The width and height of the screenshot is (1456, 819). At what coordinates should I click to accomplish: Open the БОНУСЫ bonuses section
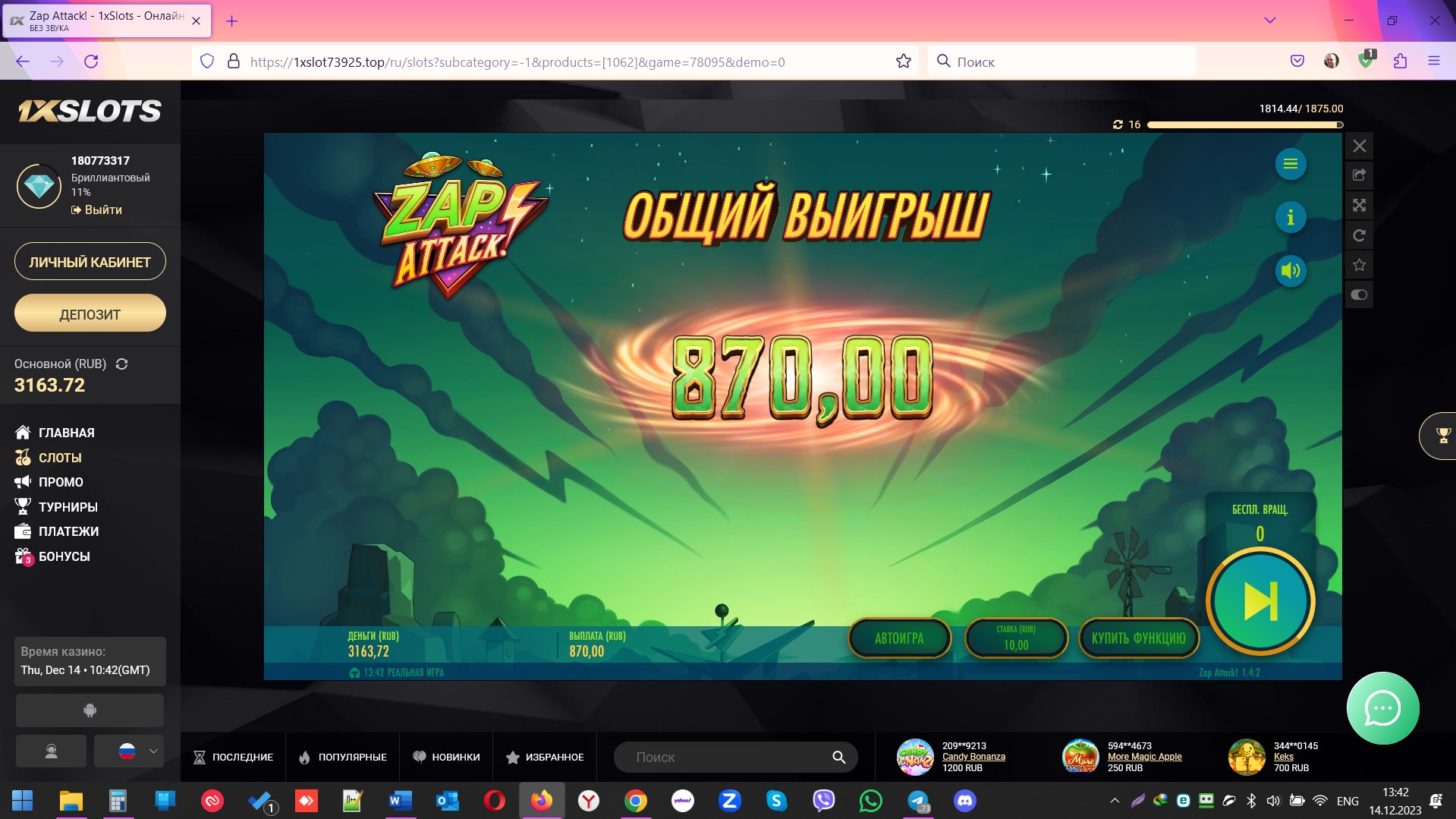tap(52, 556)
